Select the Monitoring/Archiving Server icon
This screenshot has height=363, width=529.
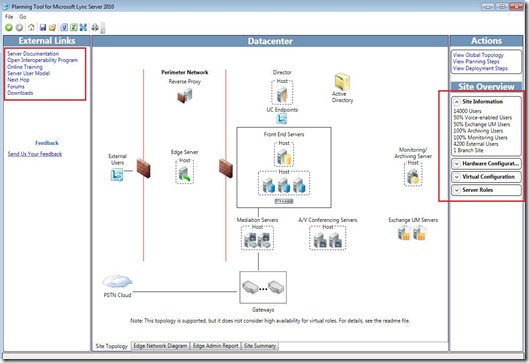click(x=413, y=176)
